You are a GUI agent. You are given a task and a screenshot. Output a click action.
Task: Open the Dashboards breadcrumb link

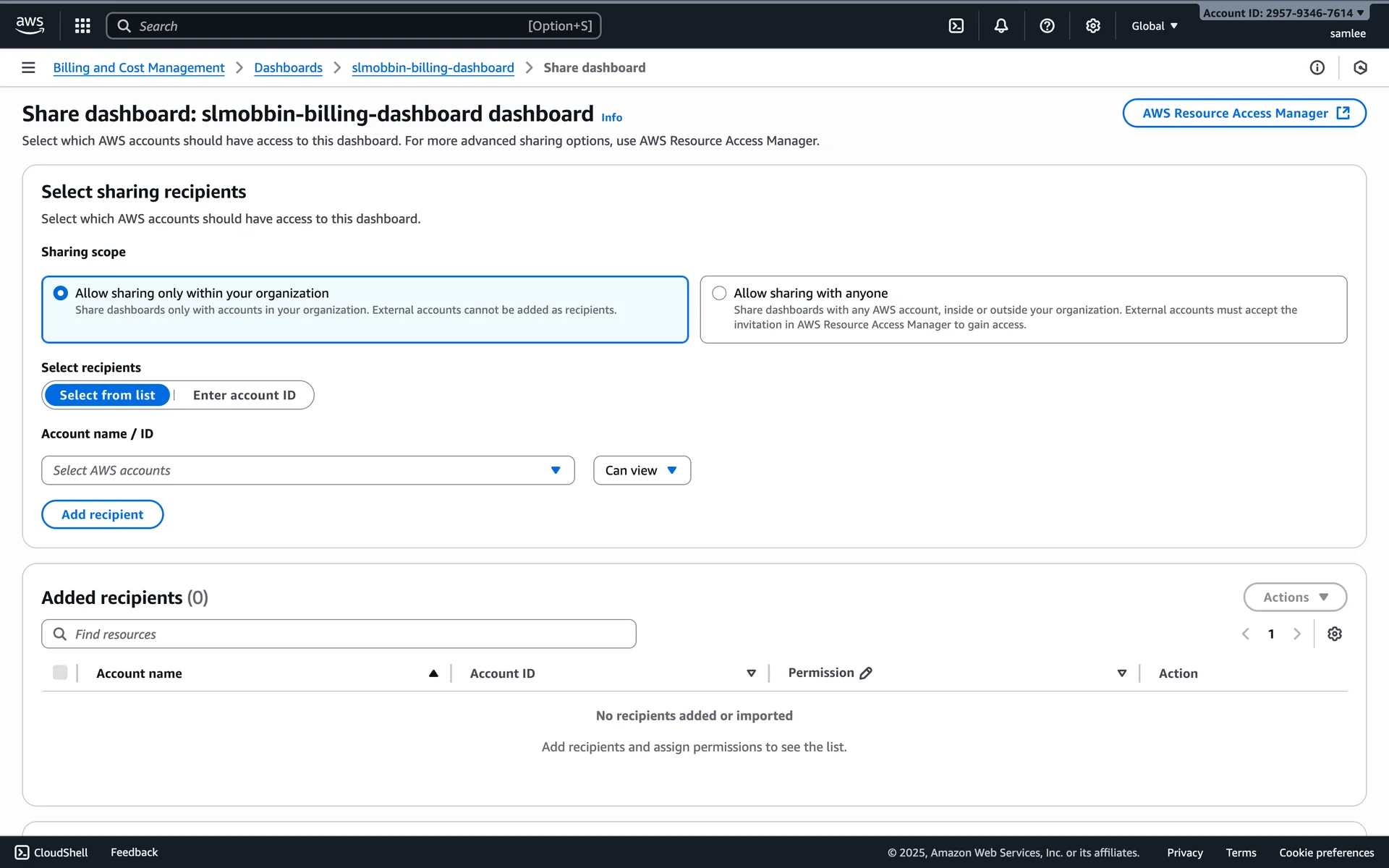click(288, 67)
